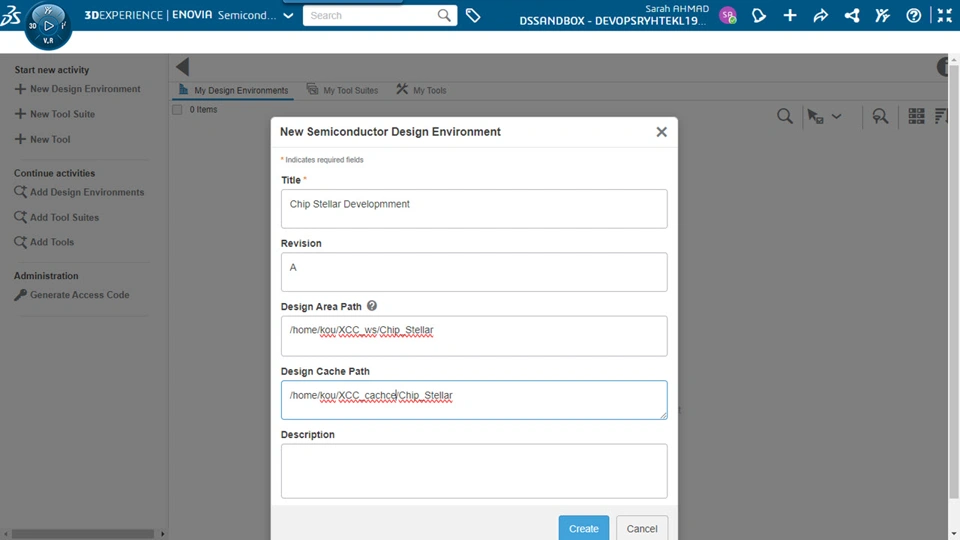Click Generate Access Code
The width and height of the screenshot is (960, 540).
click(72, 294)
